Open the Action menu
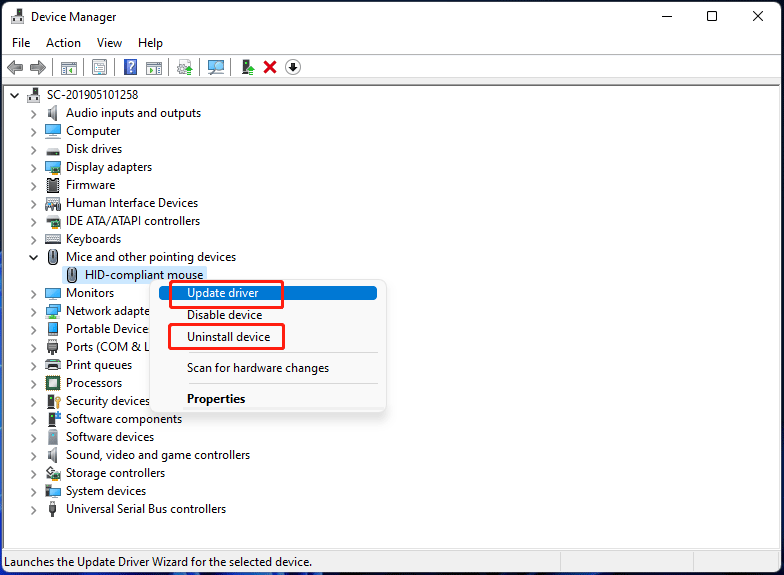784x575 pixels. [x=63, y=43]
